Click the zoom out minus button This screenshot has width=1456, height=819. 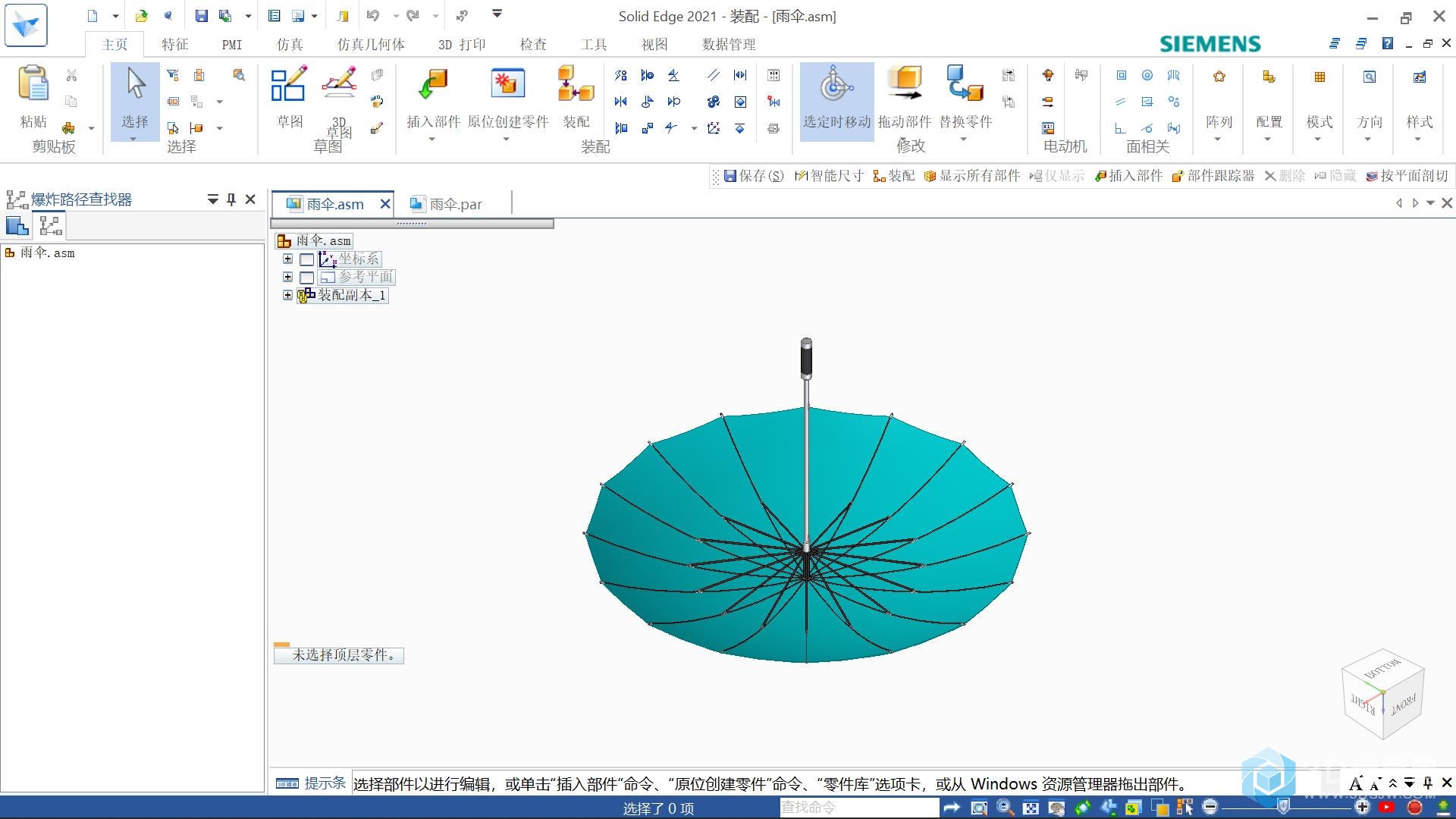pos(1210,808)
